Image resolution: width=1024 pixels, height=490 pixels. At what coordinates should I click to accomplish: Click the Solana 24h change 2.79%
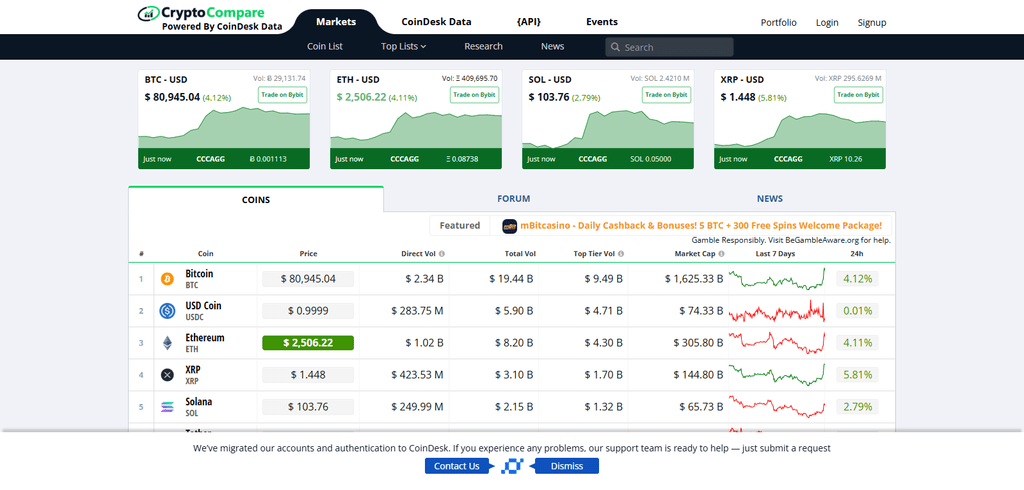click(x=858, y=407)
